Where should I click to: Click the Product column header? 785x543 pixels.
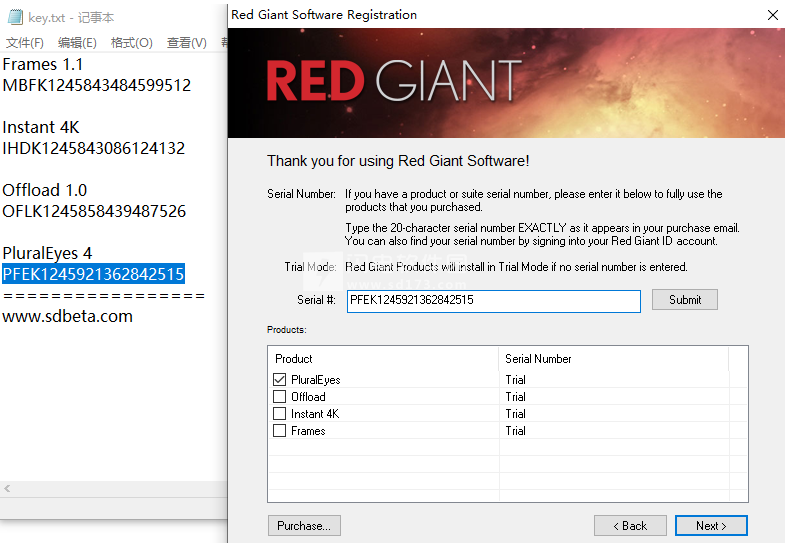(x=383, y=359)
